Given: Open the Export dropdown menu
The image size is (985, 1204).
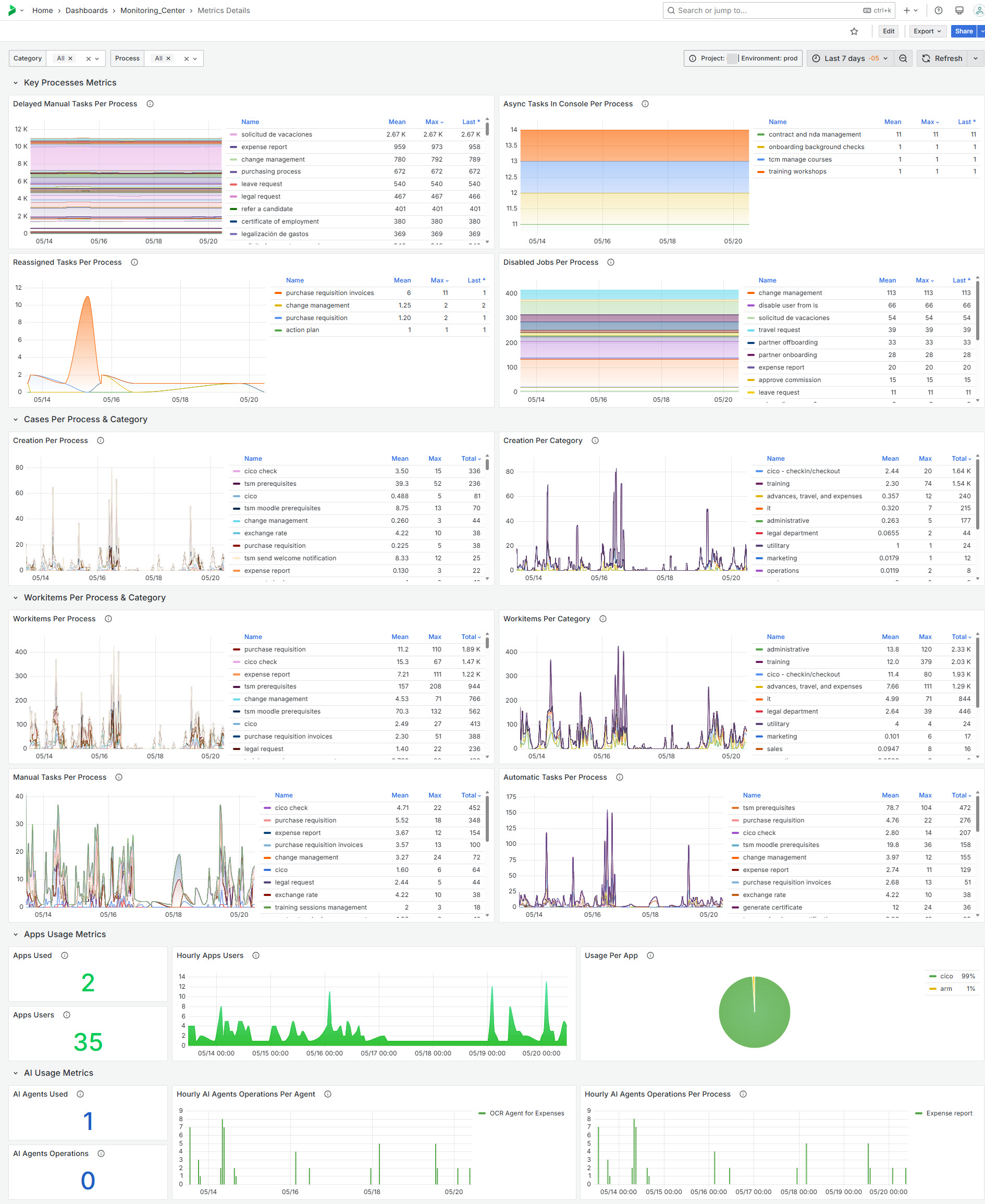Looking at the screenshot, I should coord(927,31).
